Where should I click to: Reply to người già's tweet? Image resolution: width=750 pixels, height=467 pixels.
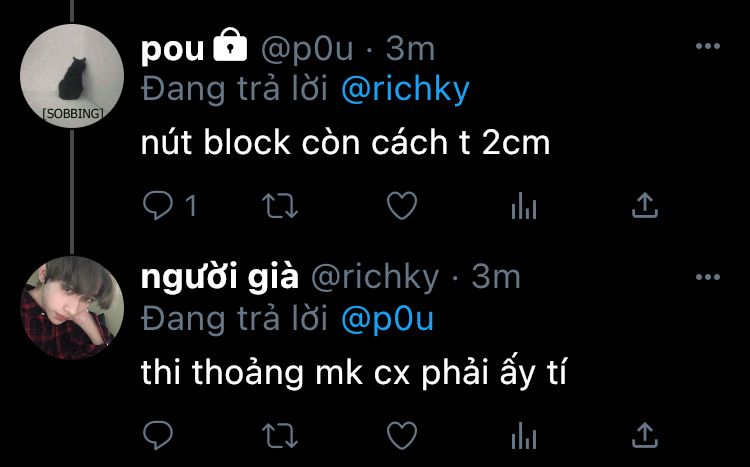click(x=158, y=435)
